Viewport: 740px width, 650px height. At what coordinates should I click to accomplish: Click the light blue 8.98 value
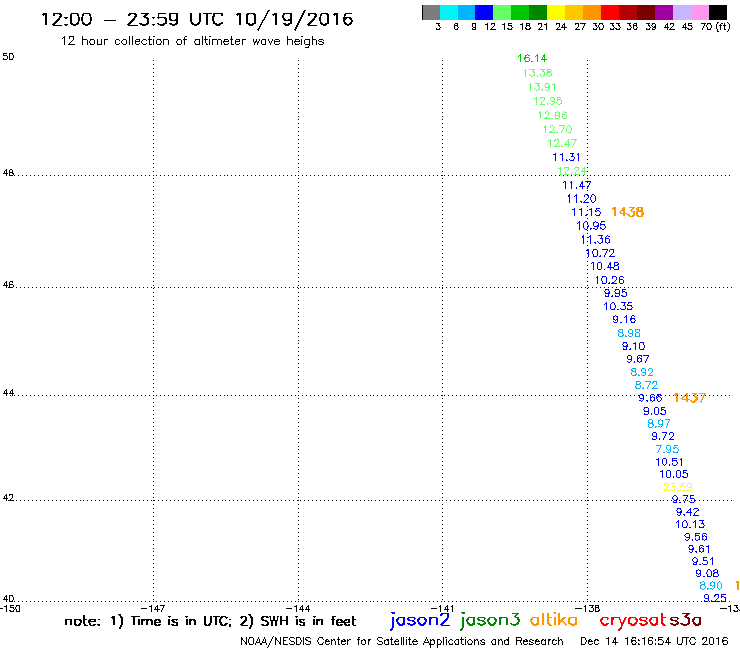[x=629, y=333]
